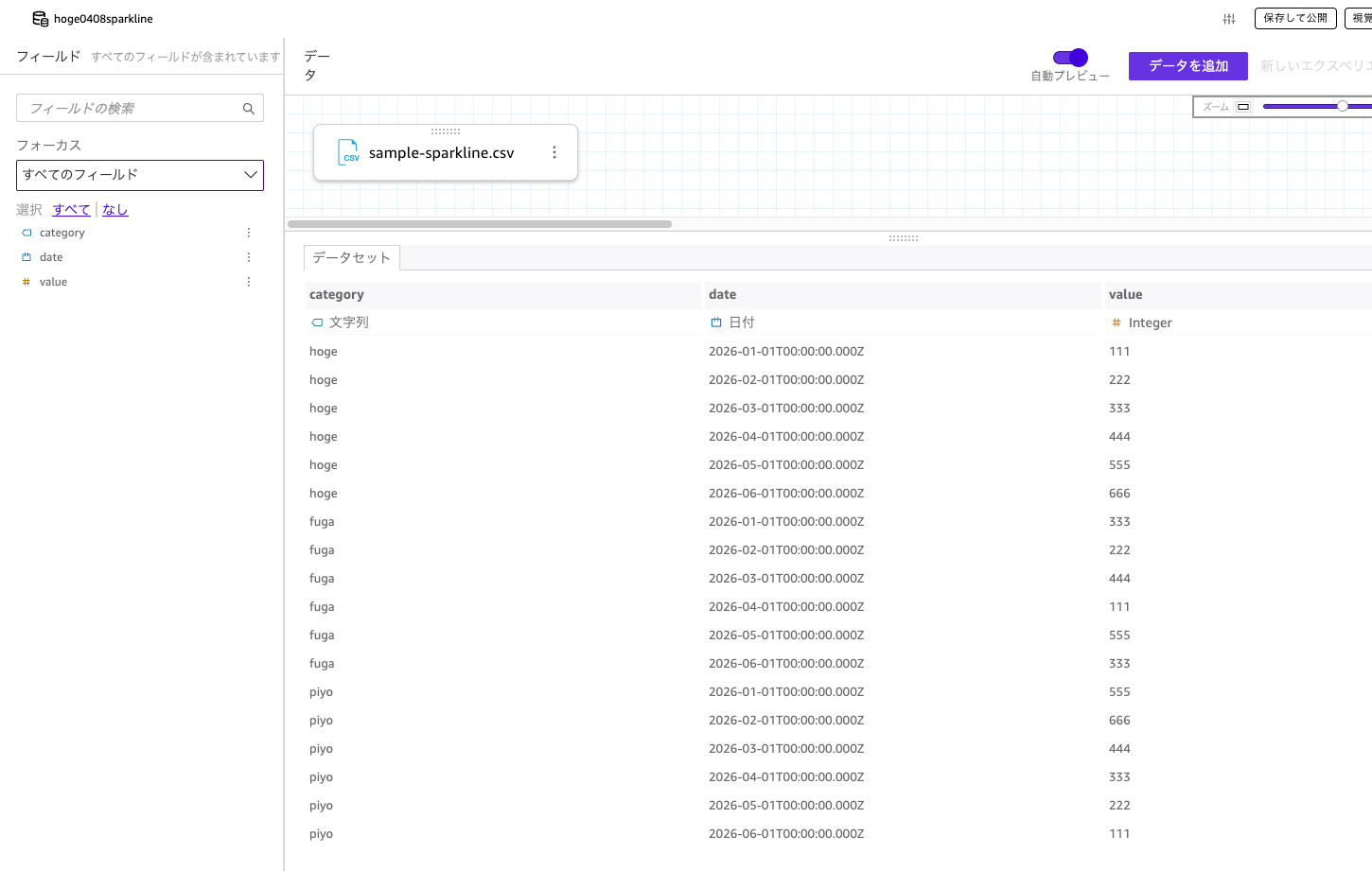
Task: Click the dataset icon beside hoge0408sparkline
Action: coord(40,19)
